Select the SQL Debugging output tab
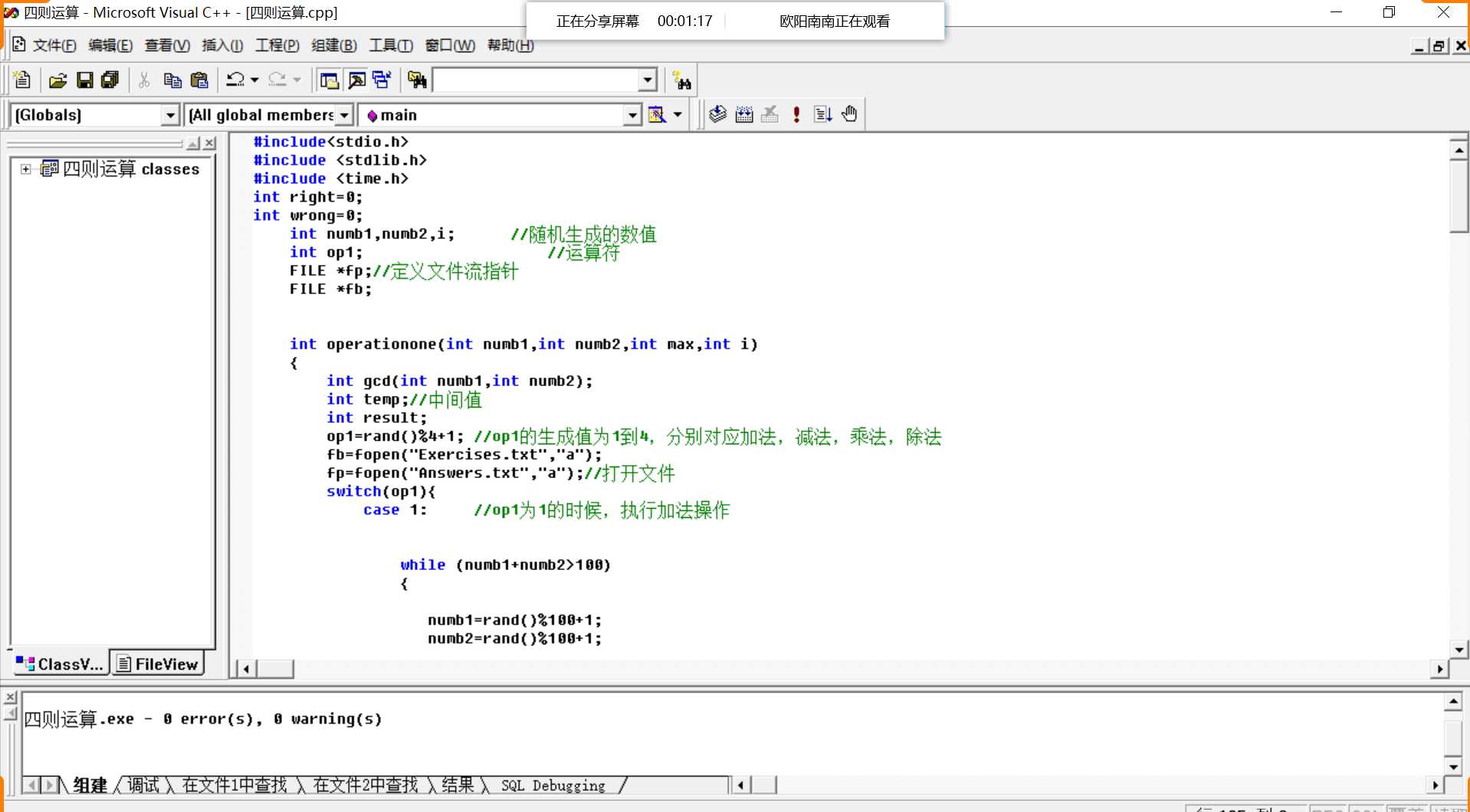 point(553,785)
